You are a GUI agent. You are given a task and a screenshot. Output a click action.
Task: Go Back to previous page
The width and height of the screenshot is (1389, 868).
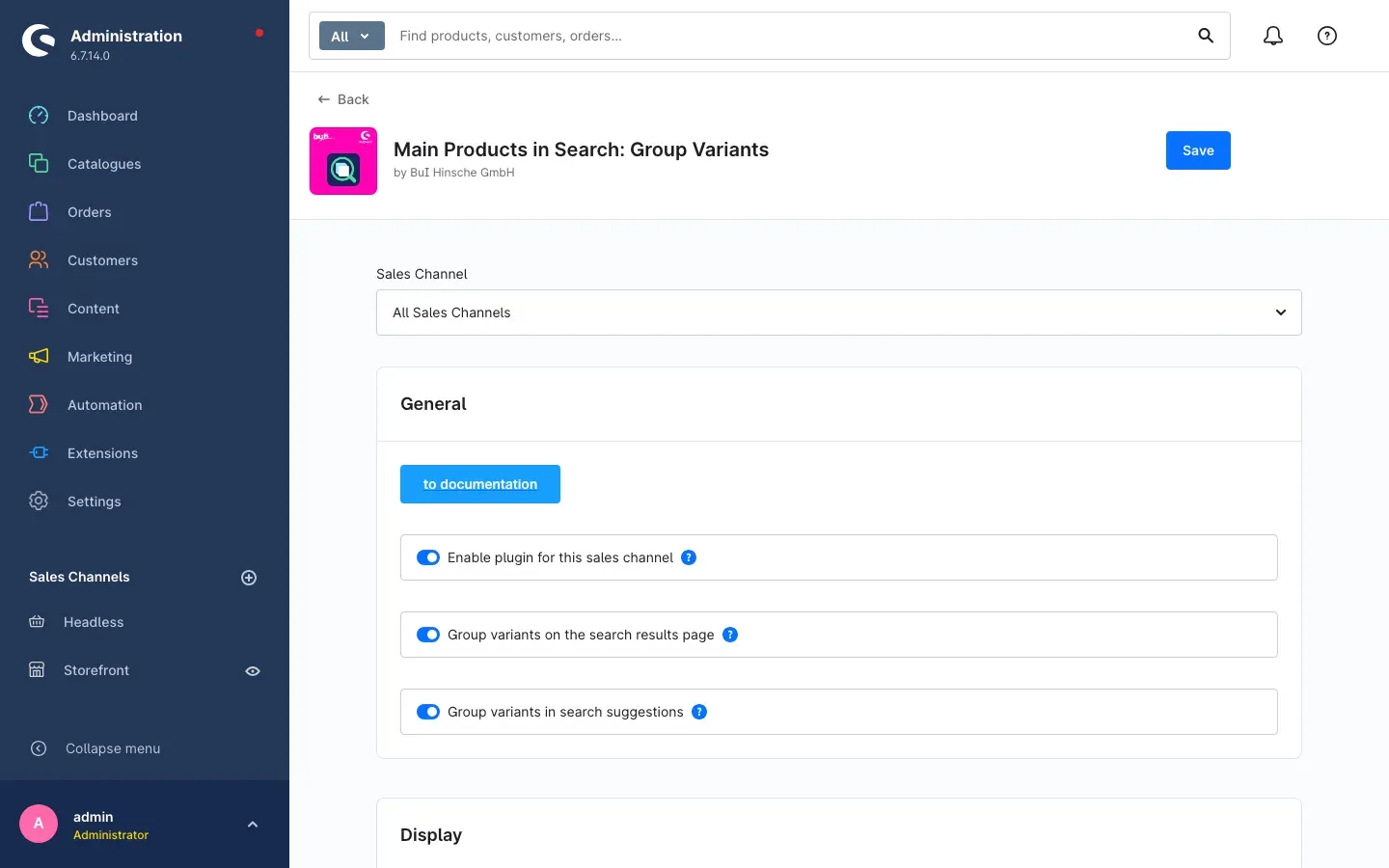pos(343,99)
